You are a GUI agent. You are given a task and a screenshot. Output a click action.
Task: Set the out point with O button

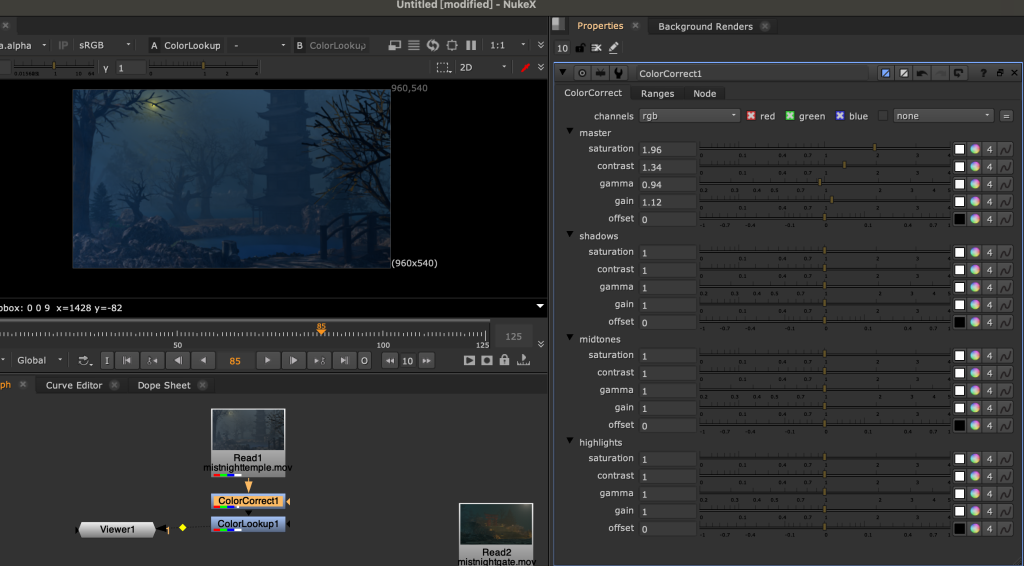click(364, 360)
